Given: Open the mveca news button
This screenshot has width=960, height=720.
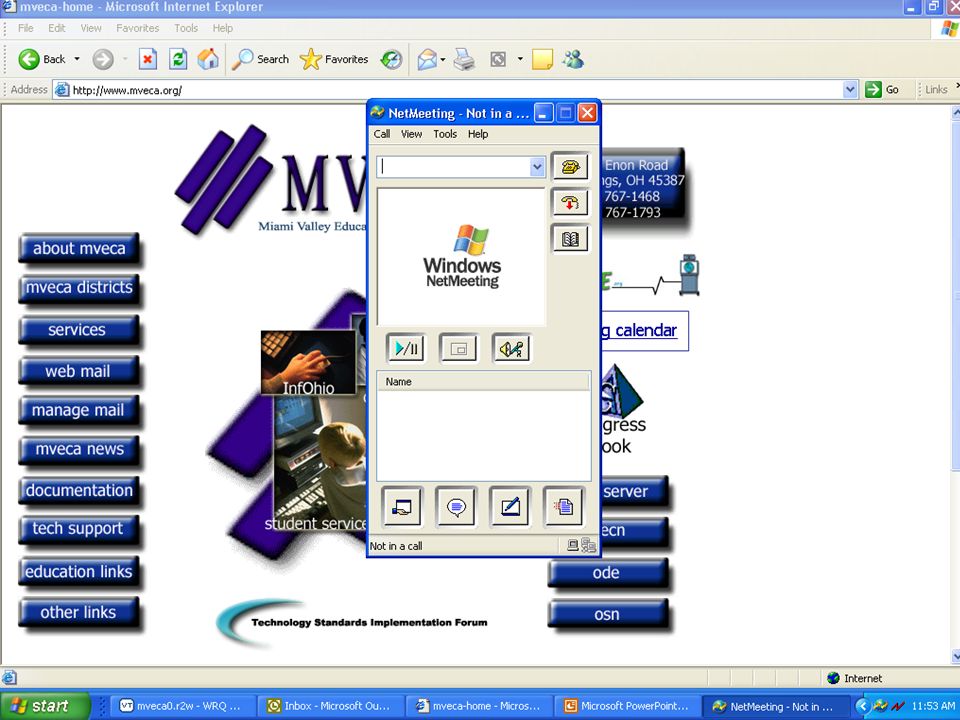Looking at the screenshot, I should 79,449.
